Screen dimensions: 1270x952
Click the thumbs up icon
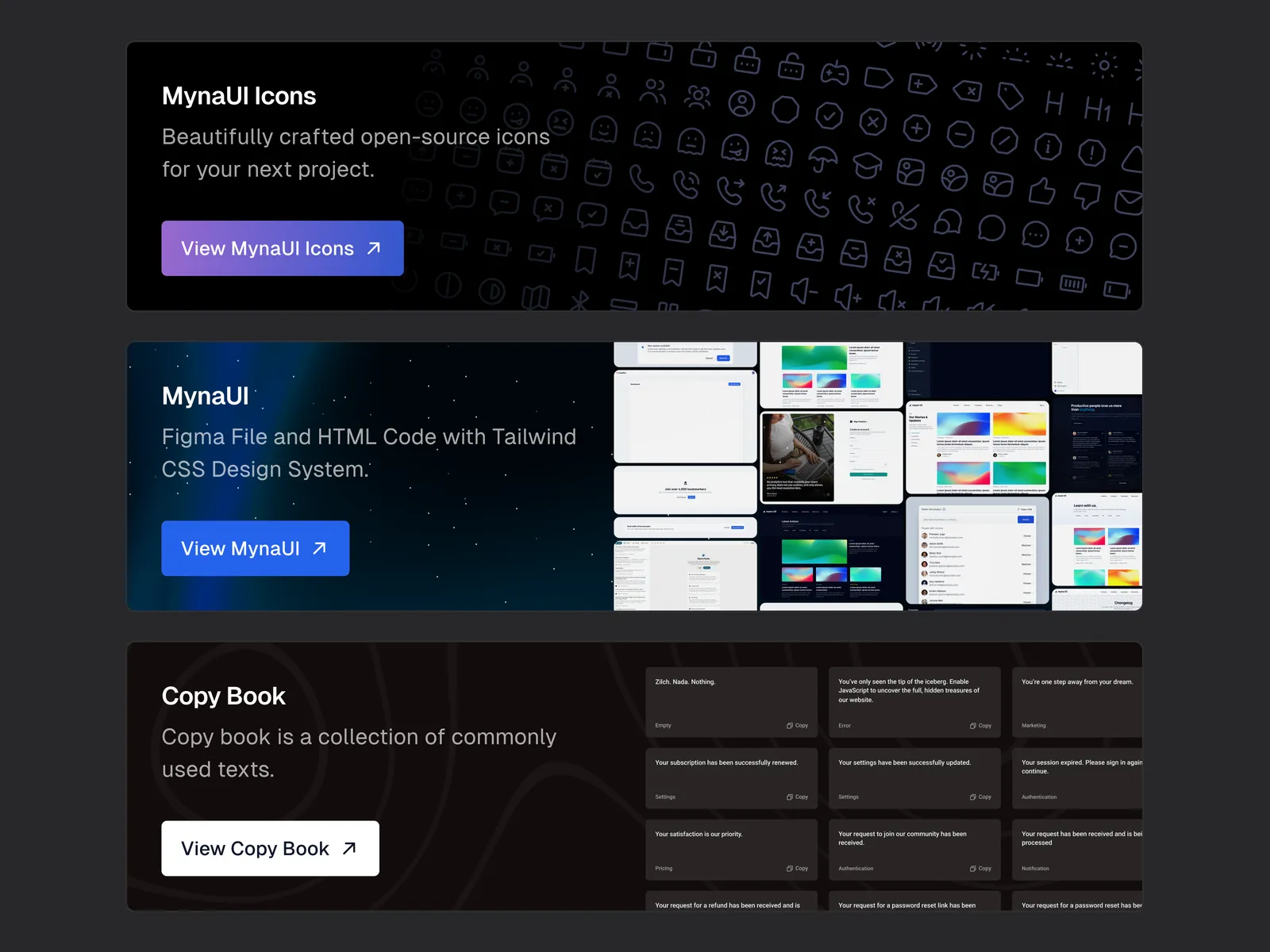1041,190
